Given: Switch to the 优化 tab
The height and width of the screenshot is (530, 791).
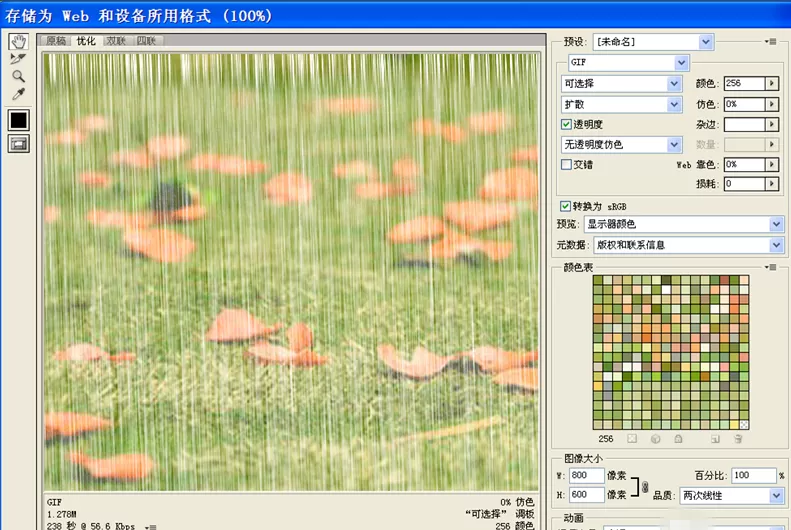Looking at the screenshot, I should coord(86,41).
